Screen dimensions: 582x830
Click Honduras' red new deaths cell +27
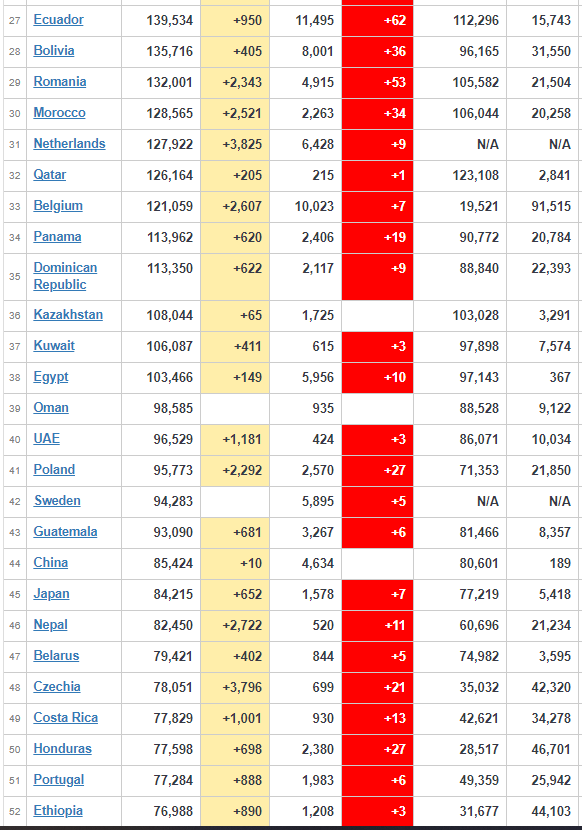[x=378, y=750]
